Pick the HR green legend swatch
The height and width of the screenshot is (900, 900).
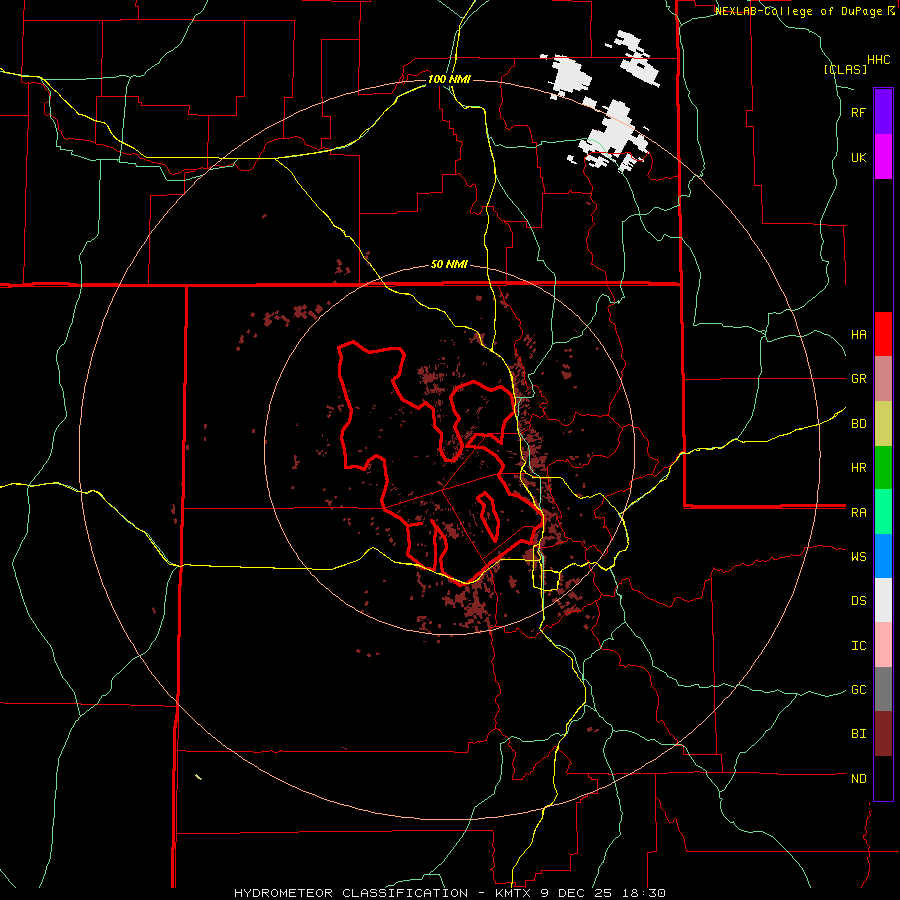(883, 468)
